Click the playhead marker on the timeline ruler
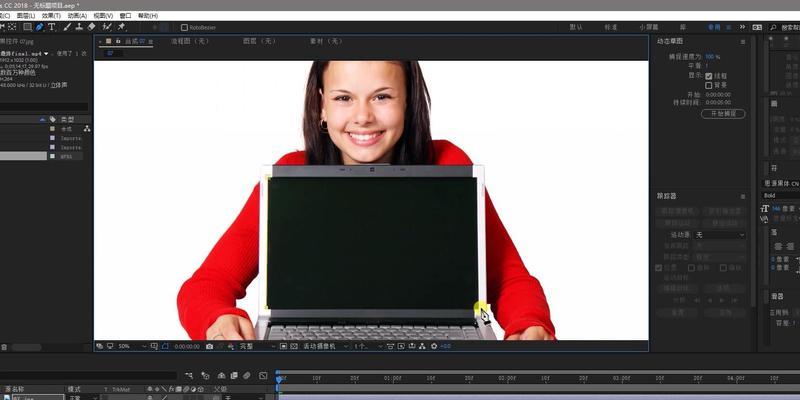 coord(279,379)
